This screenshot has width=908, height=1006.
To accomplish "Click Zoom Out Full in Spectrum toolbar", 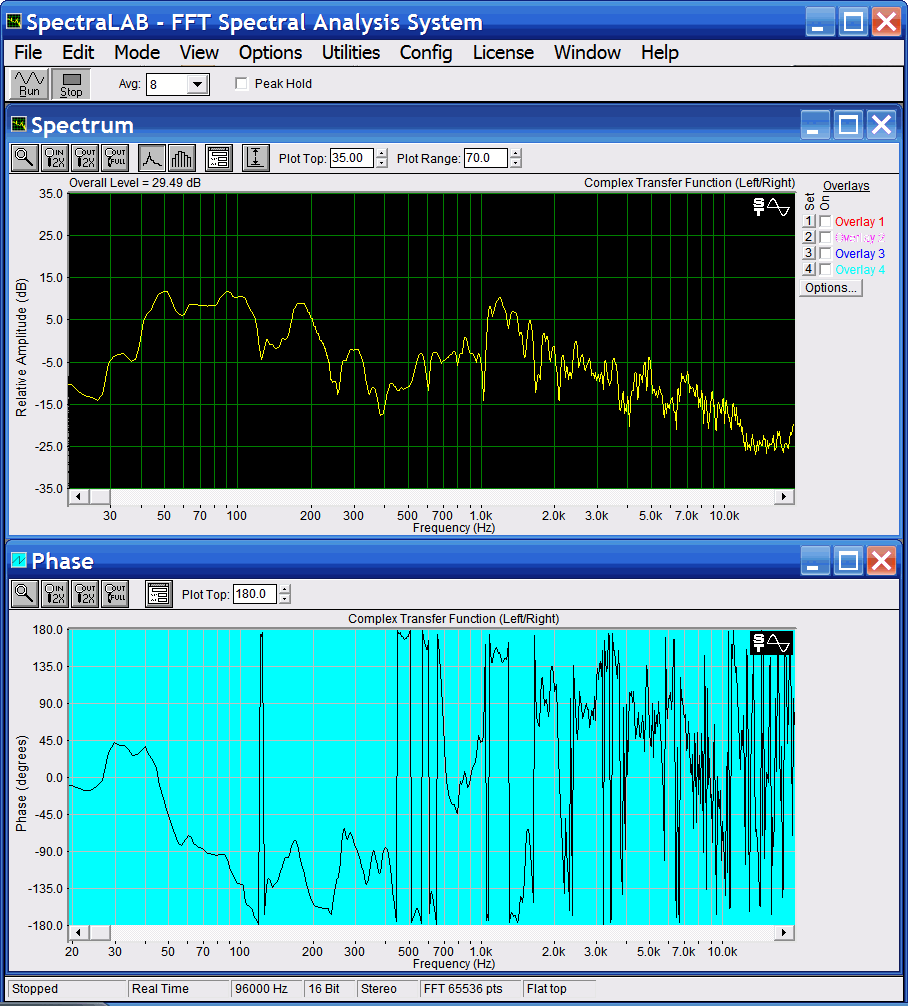I will tap(115, 157).
